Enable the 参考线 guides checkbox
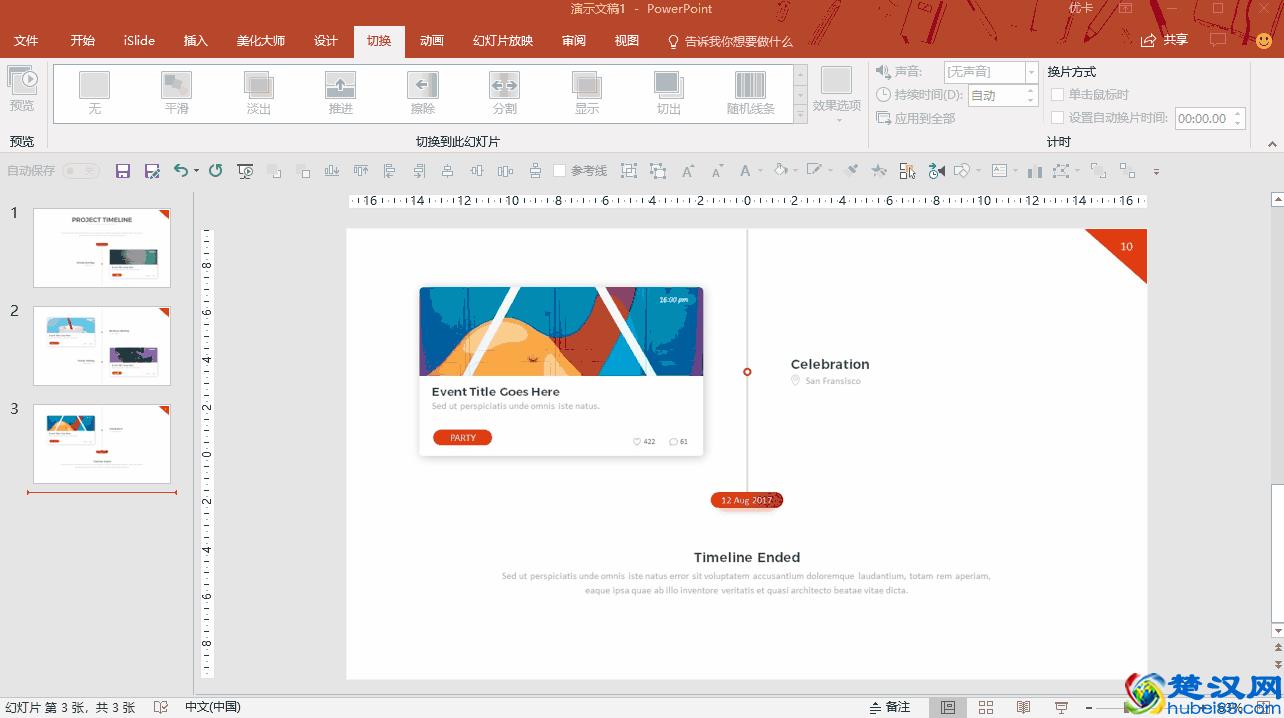 click(560, 171)
